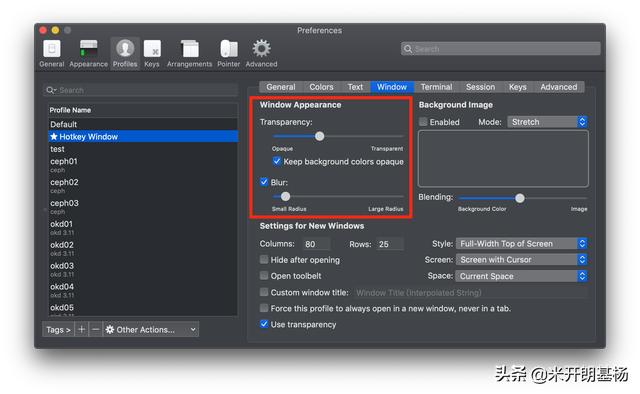Viewport: 640px width, 394px height.
Task: Check Force this profile new window option
Action: [264, 308]
